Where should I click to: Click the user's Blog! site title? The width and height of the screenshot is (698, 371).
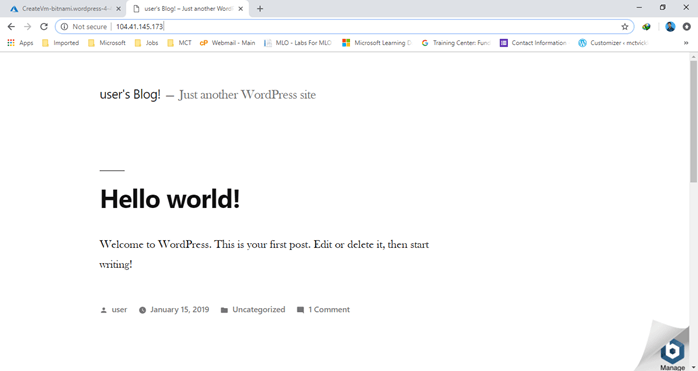coord(130,94)
